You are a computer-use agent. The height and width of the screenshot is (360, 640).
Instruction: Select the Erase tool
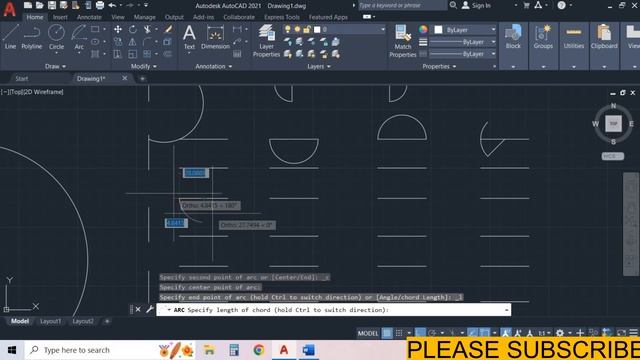[168, 29]
